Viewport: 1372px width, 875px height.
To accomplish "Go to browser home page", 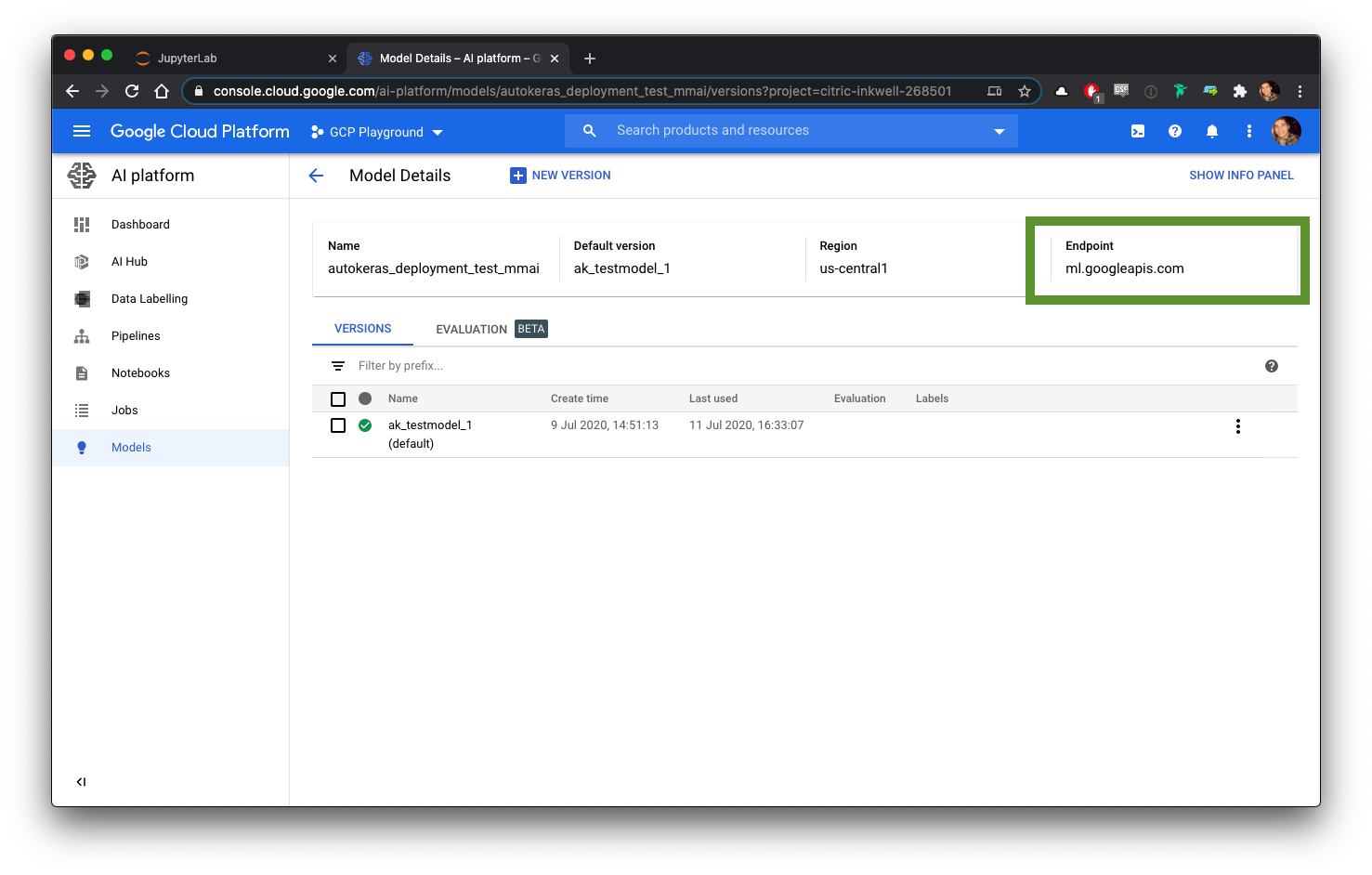I will [162, 91].
